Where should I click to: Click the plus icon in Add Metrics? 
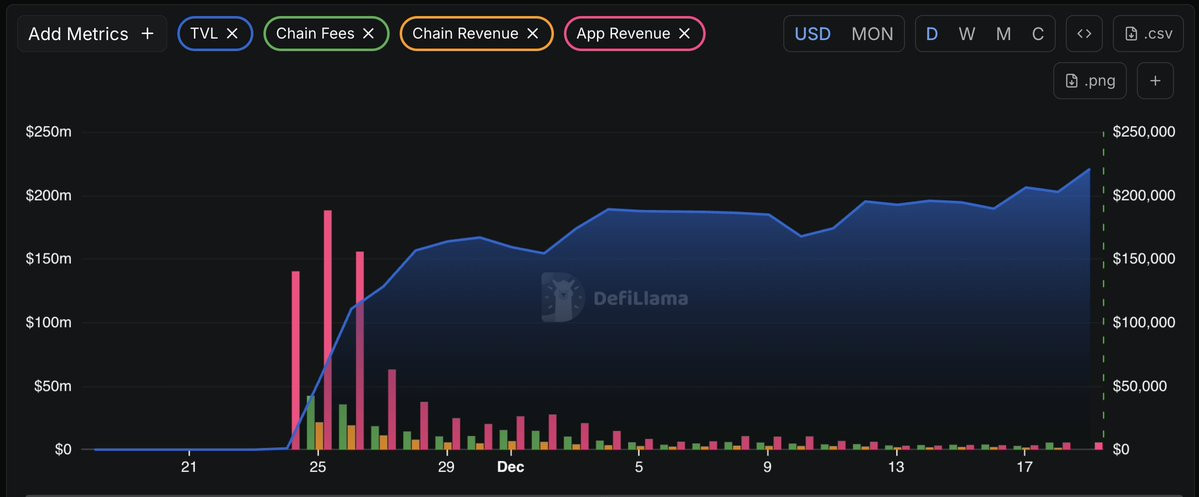tap(148, 34)
